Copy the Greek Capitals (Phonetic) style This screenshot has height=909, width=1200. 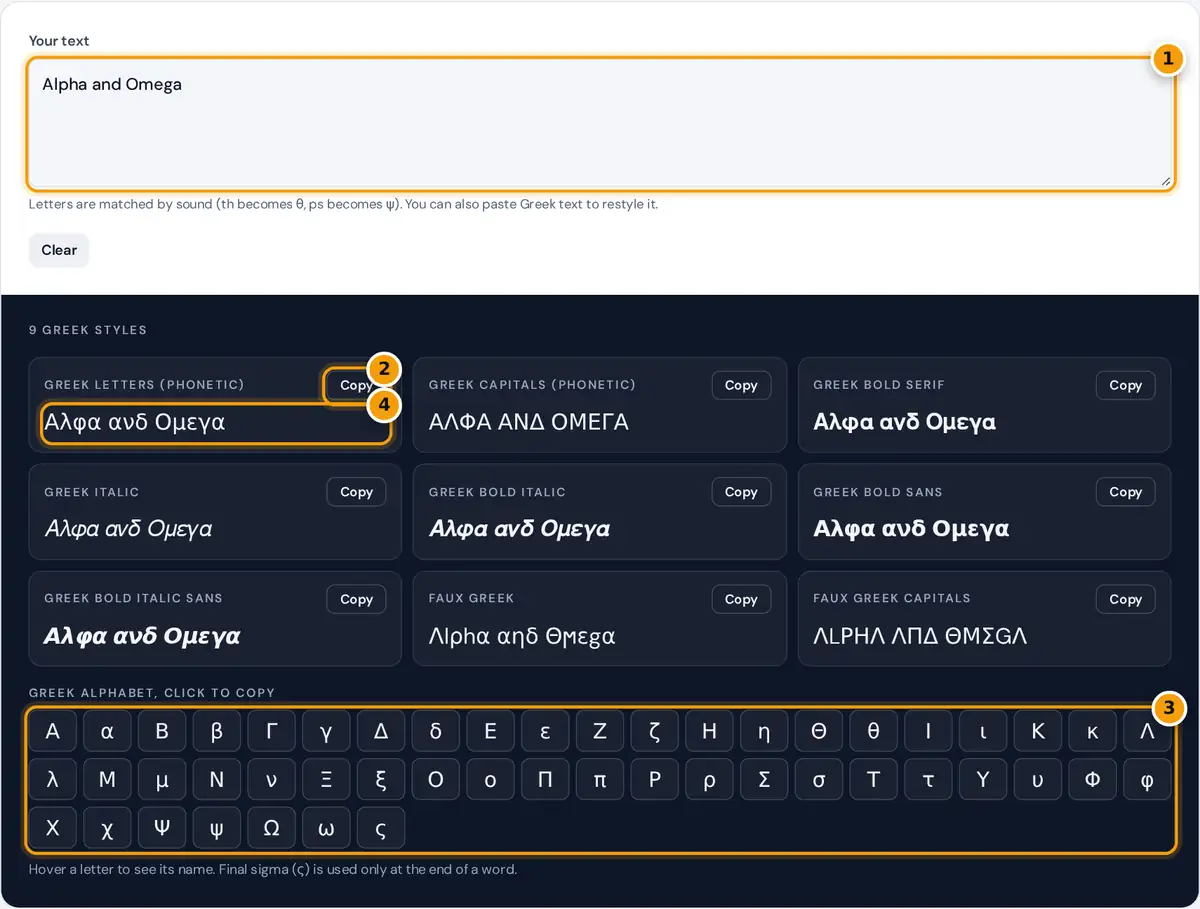pyautogui.click(x=741, y=385)
